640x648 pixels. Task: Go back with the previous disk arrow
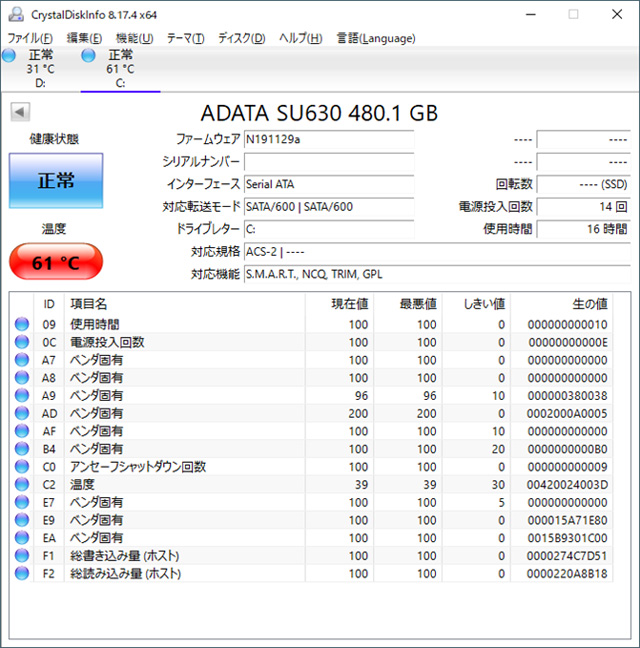20,112
